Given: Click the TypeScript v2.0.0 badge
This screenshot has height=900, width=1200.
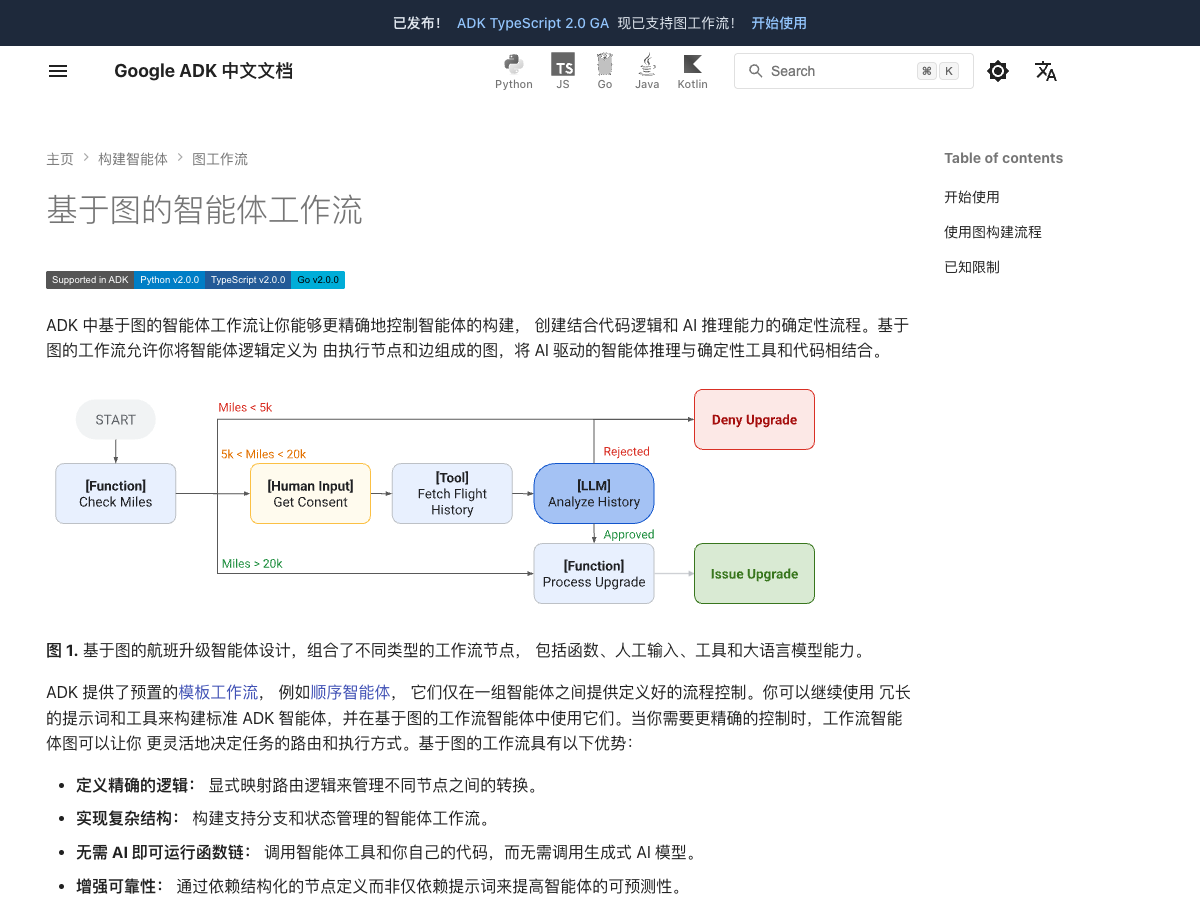Looking at the screenshot, I should pyautogui.click(x=248, y=280).
